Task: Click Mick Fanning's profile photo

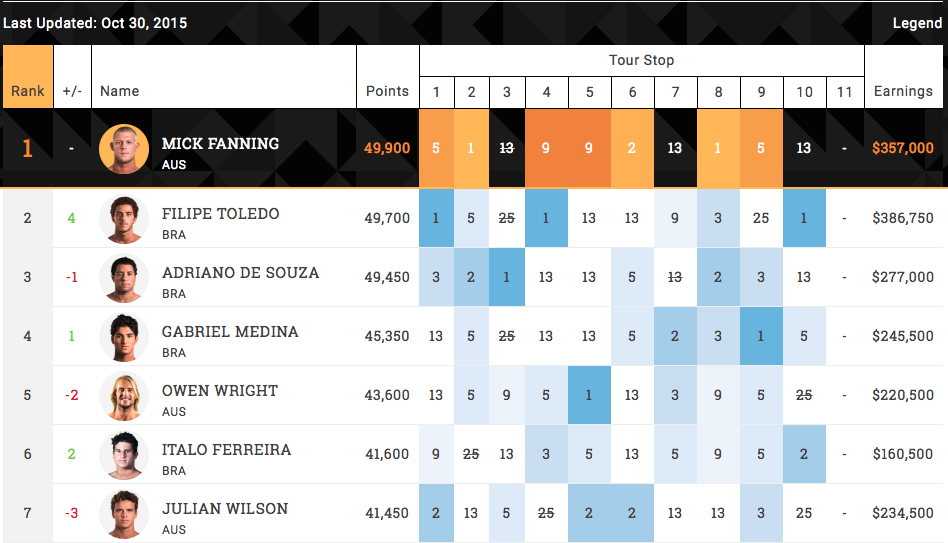Action: (x=124, y=149)
